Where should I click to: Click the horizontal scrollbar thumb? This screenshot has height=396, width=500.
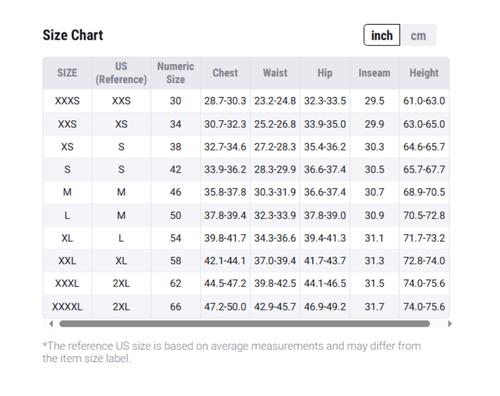pyautogui.click(x=244, y=324)
